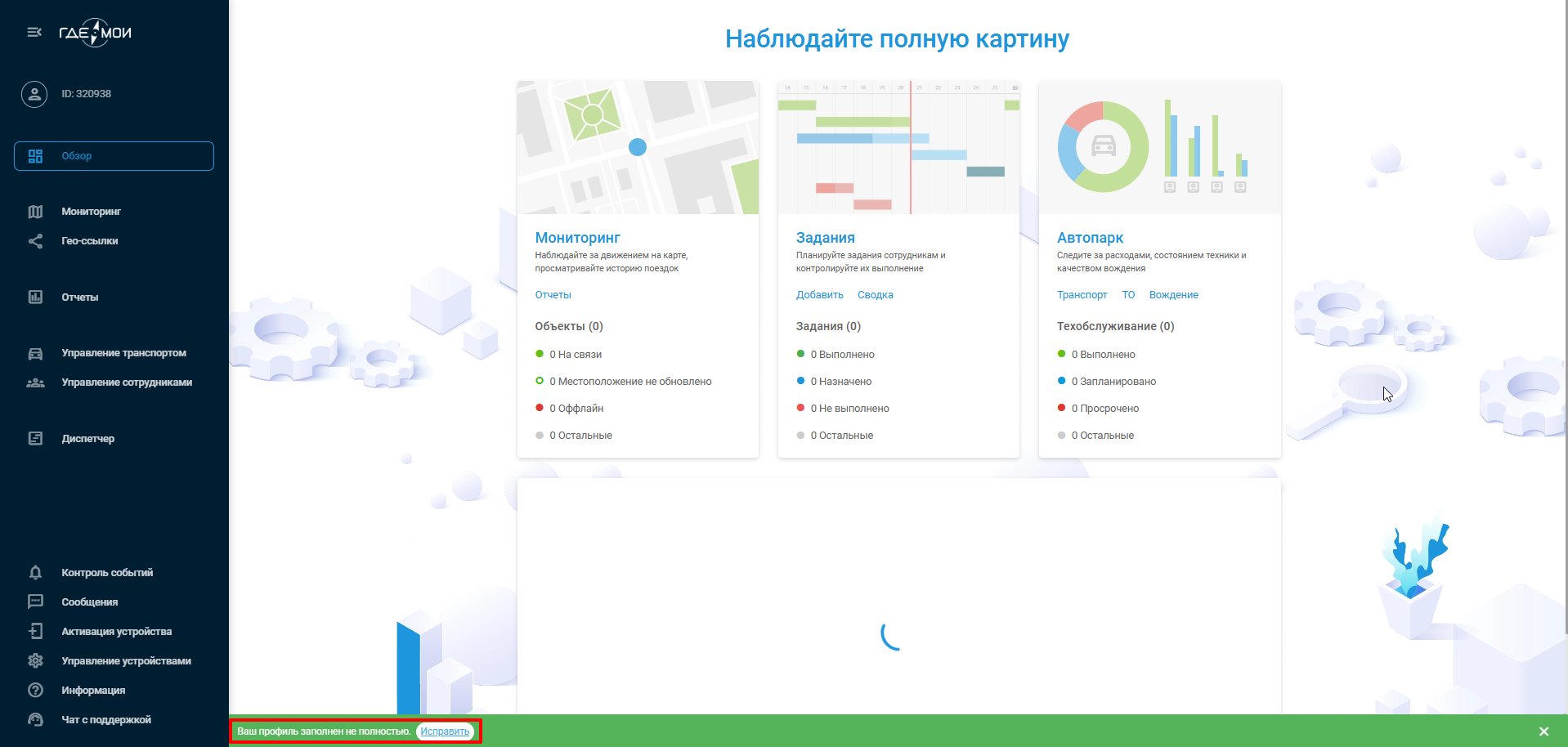The width and height of the screenshot is (1568, 747).
Task: Open the Добавить link under Задания
Action: pyautogui.click(x=819, y=295)
